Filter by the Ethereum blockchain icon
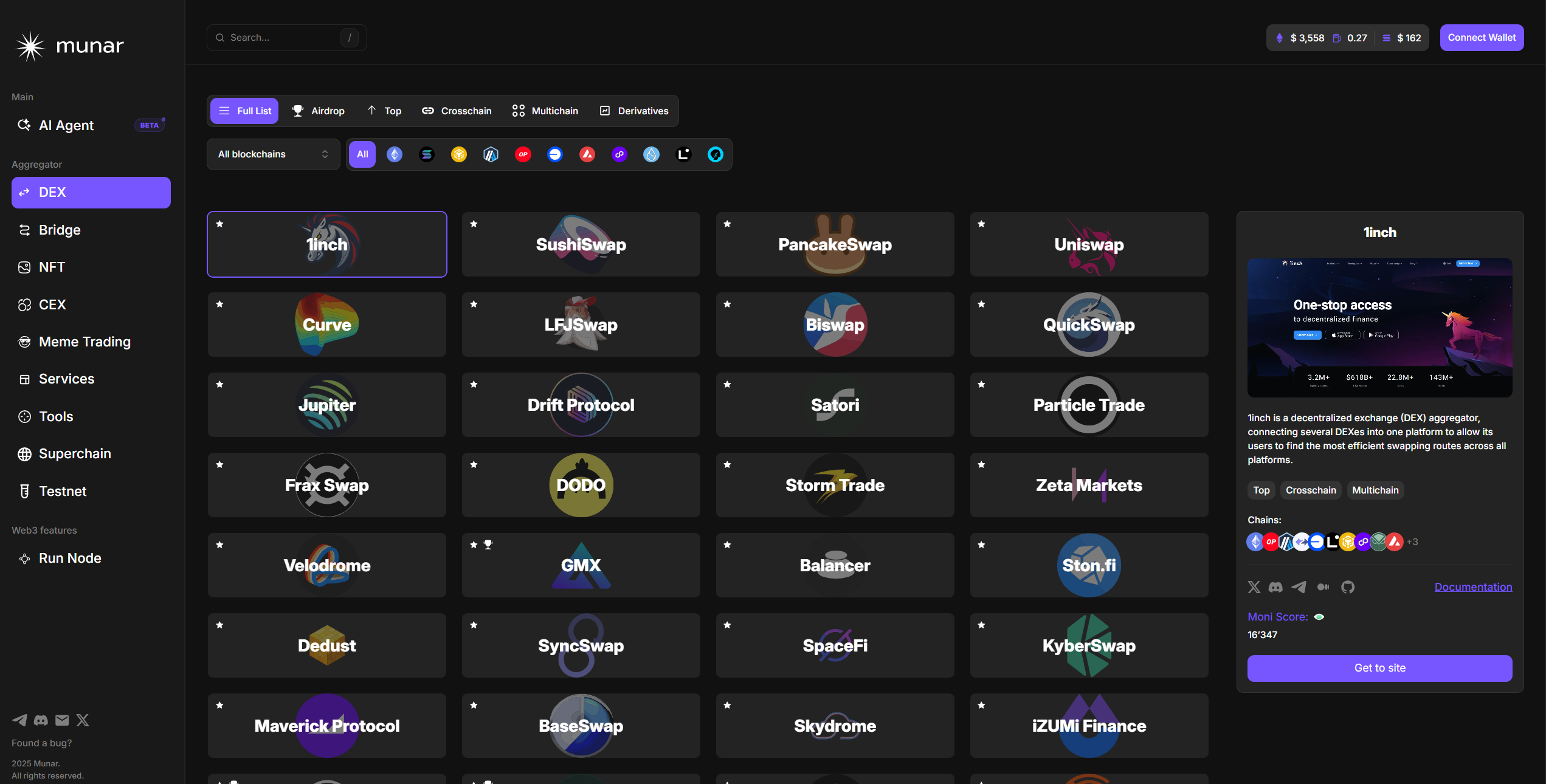 click(395, 154)
